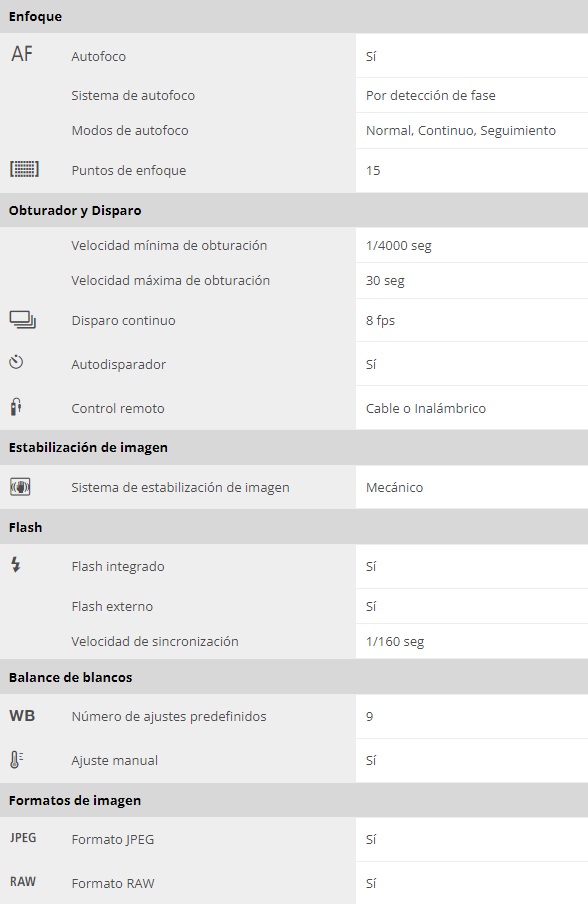Click the image stabilization hand icon

point(20,487)
